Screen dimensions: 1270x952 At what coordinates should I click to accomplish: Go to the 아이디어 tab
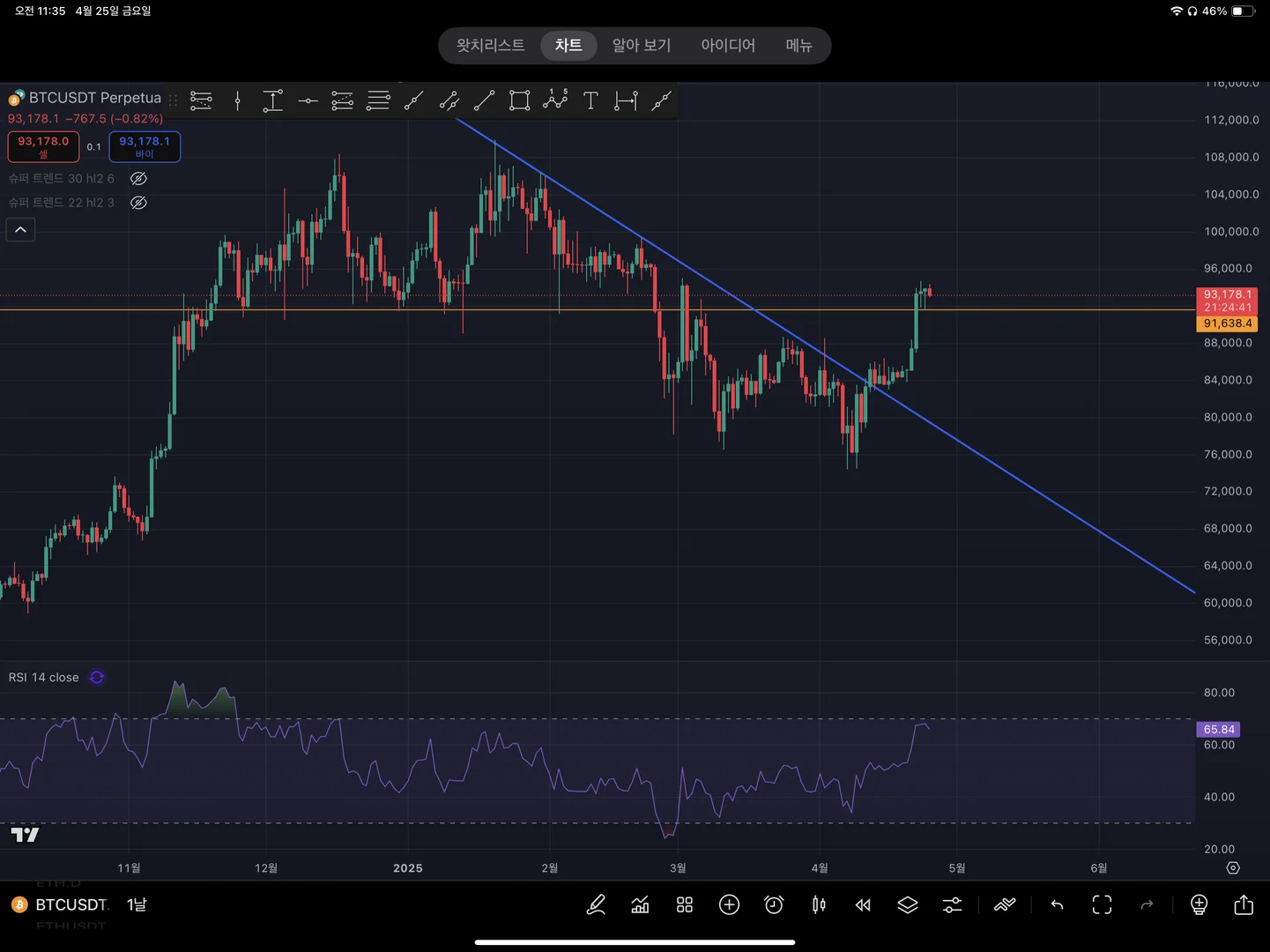tap(728, 46)
